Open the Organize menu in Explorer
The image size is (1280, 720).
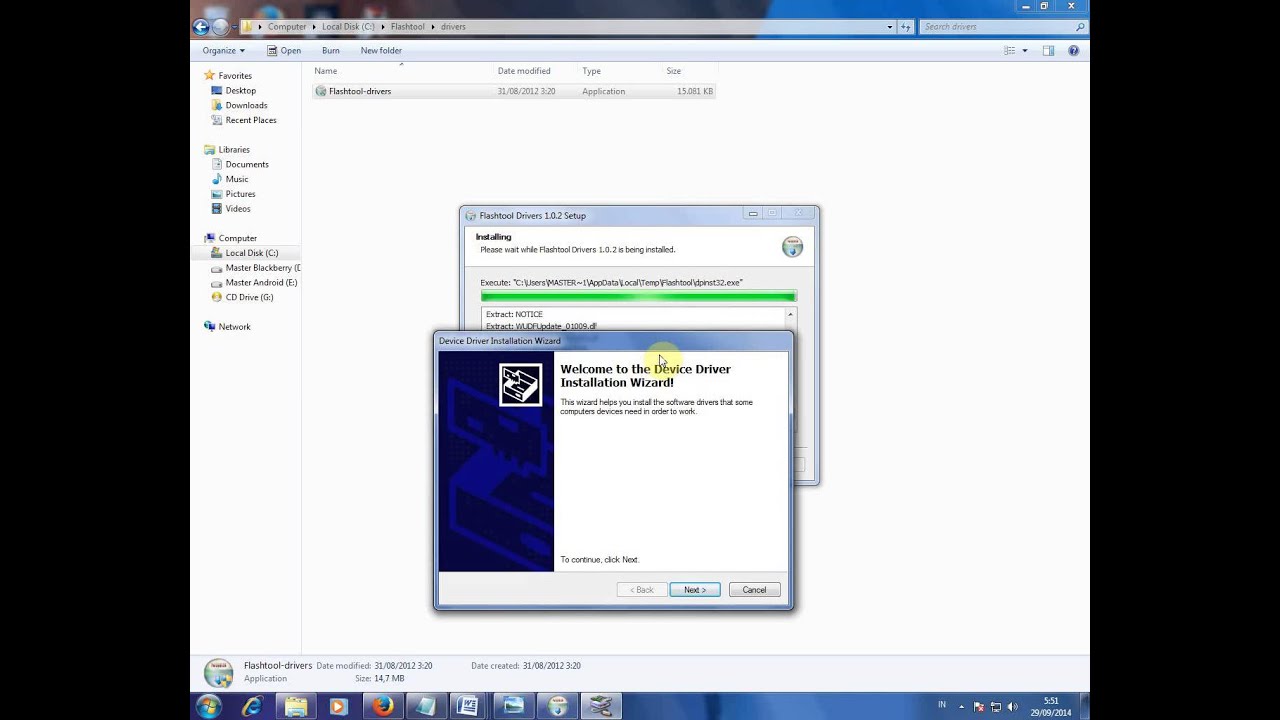pyautogui.click(x=223, y=50)
